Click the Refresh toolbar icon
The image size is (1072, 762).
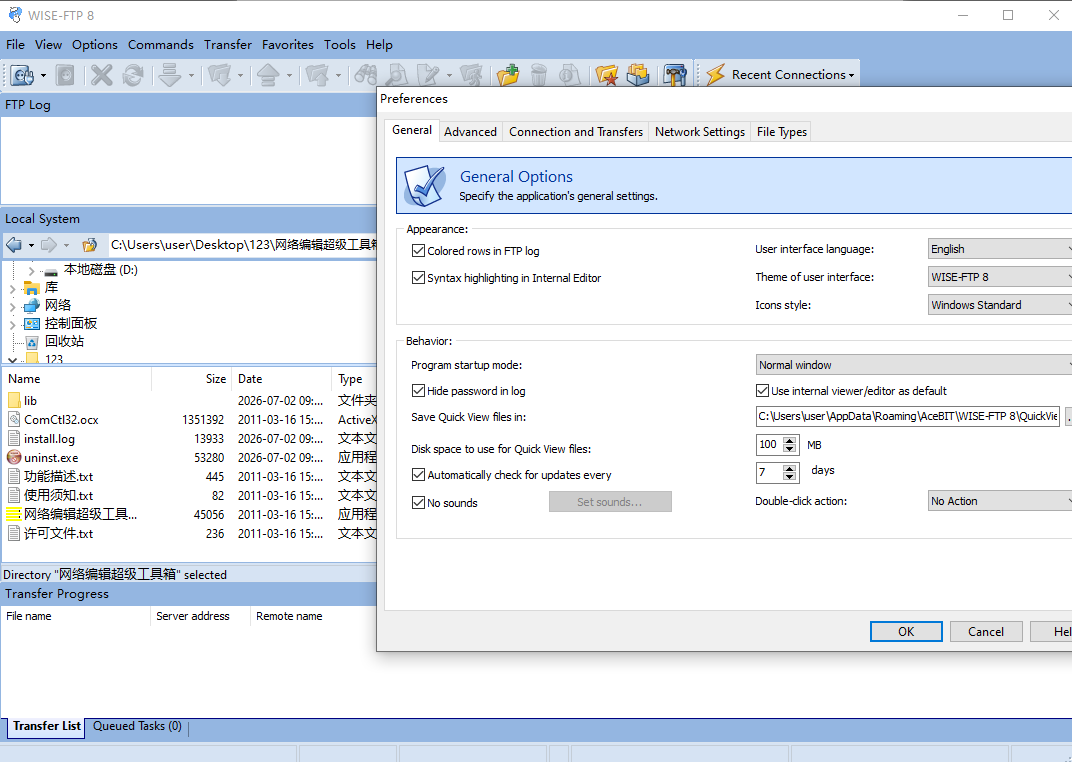133,74
